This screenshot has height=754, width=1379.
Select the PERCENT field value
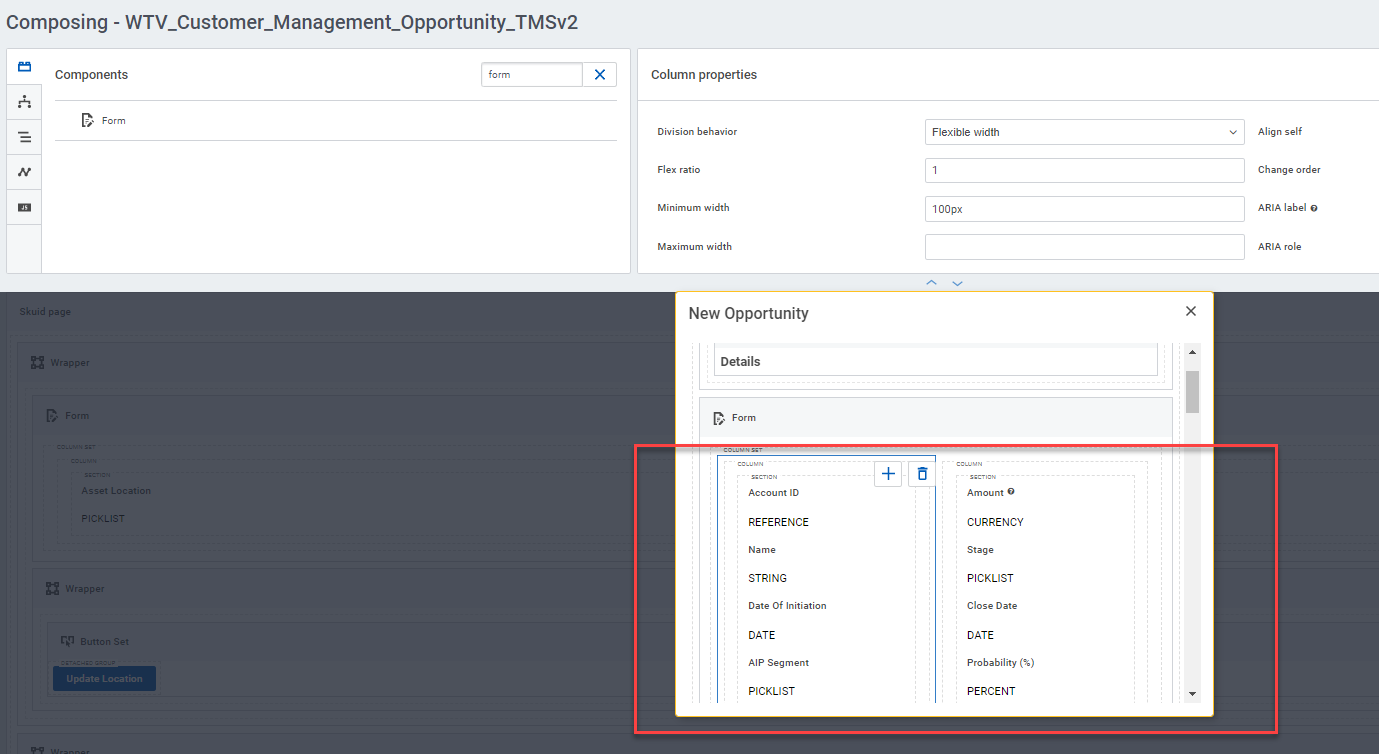[991, 691]
